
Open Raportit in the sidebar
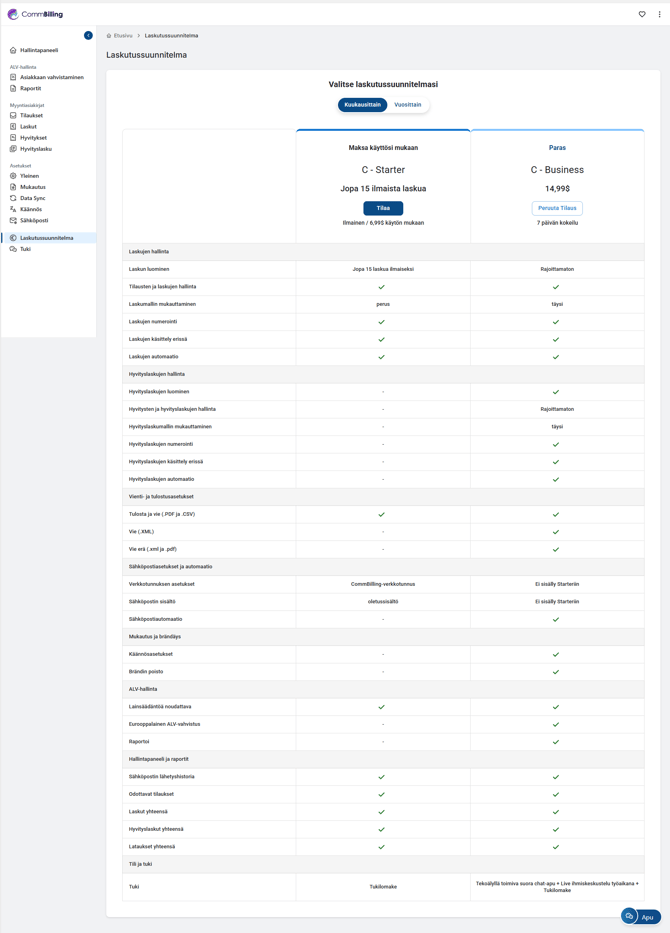coord(31,88)
